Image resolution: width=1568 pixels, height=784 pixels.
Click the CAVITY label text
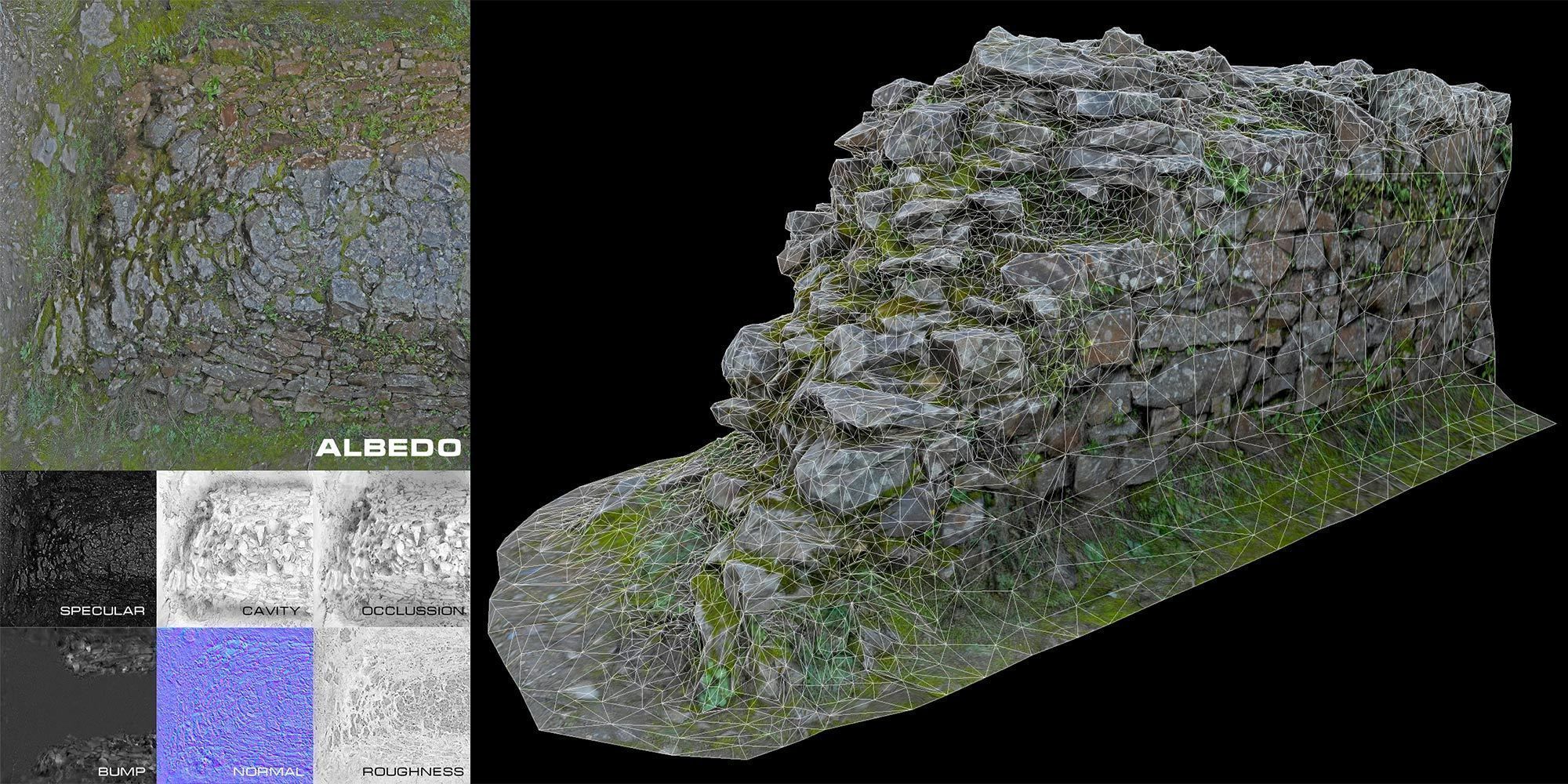[271, 611]
